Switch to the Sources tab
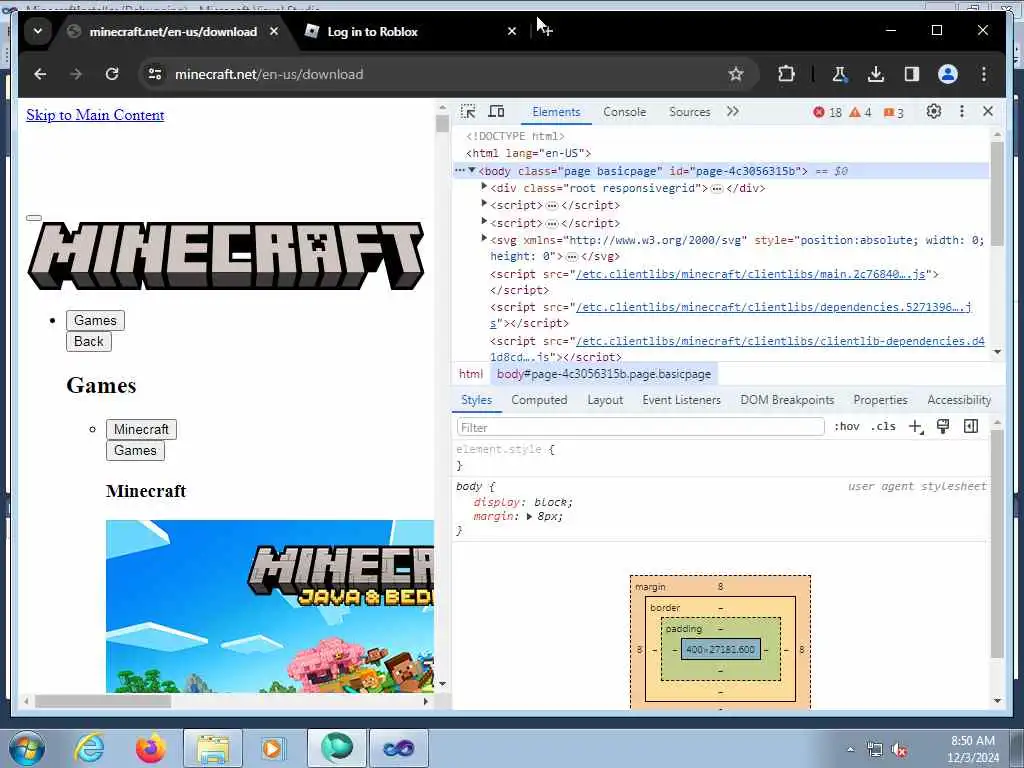 (689, 112)
